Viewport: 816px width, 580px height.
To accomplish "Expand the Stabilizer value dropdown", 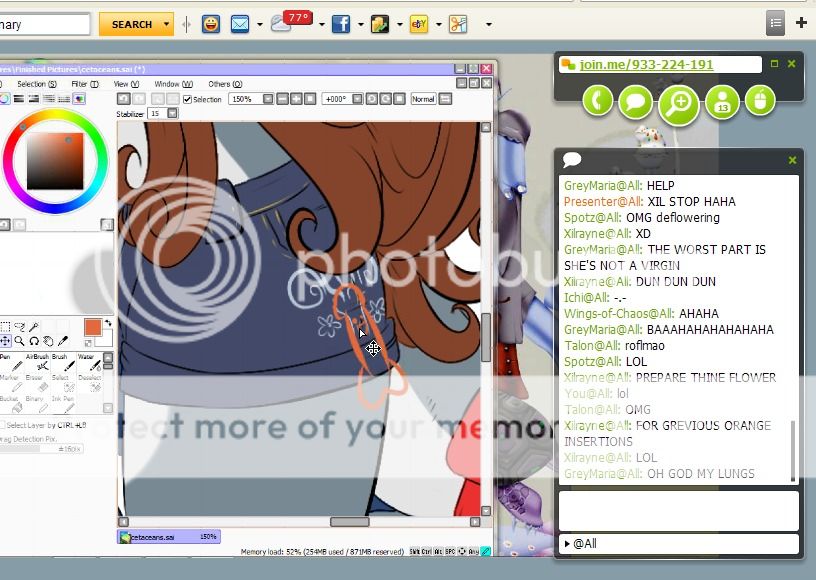I will click(173, 114).
